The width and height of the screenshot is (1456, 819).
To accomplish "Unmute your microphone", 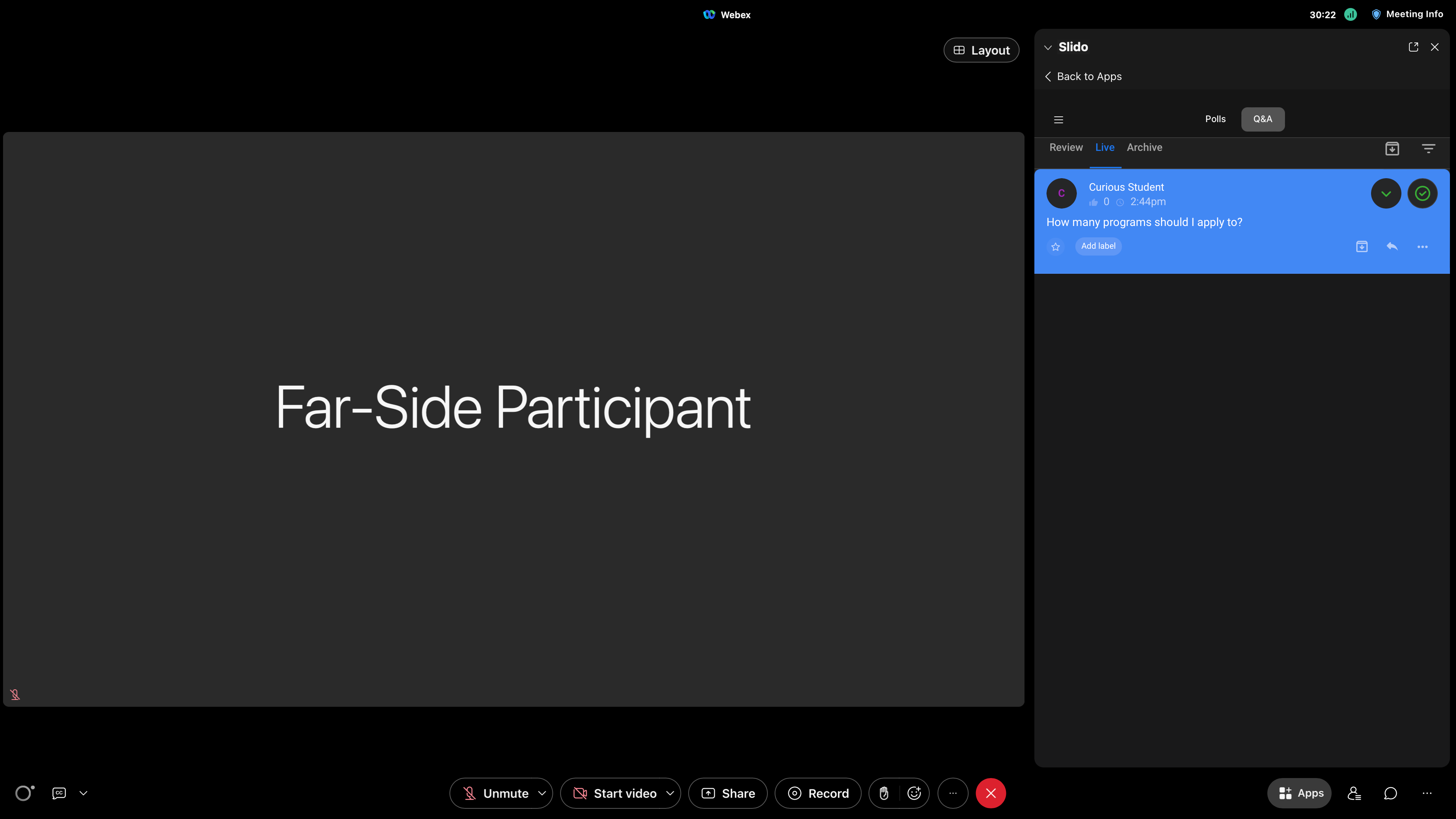I will tap(501, 793).
